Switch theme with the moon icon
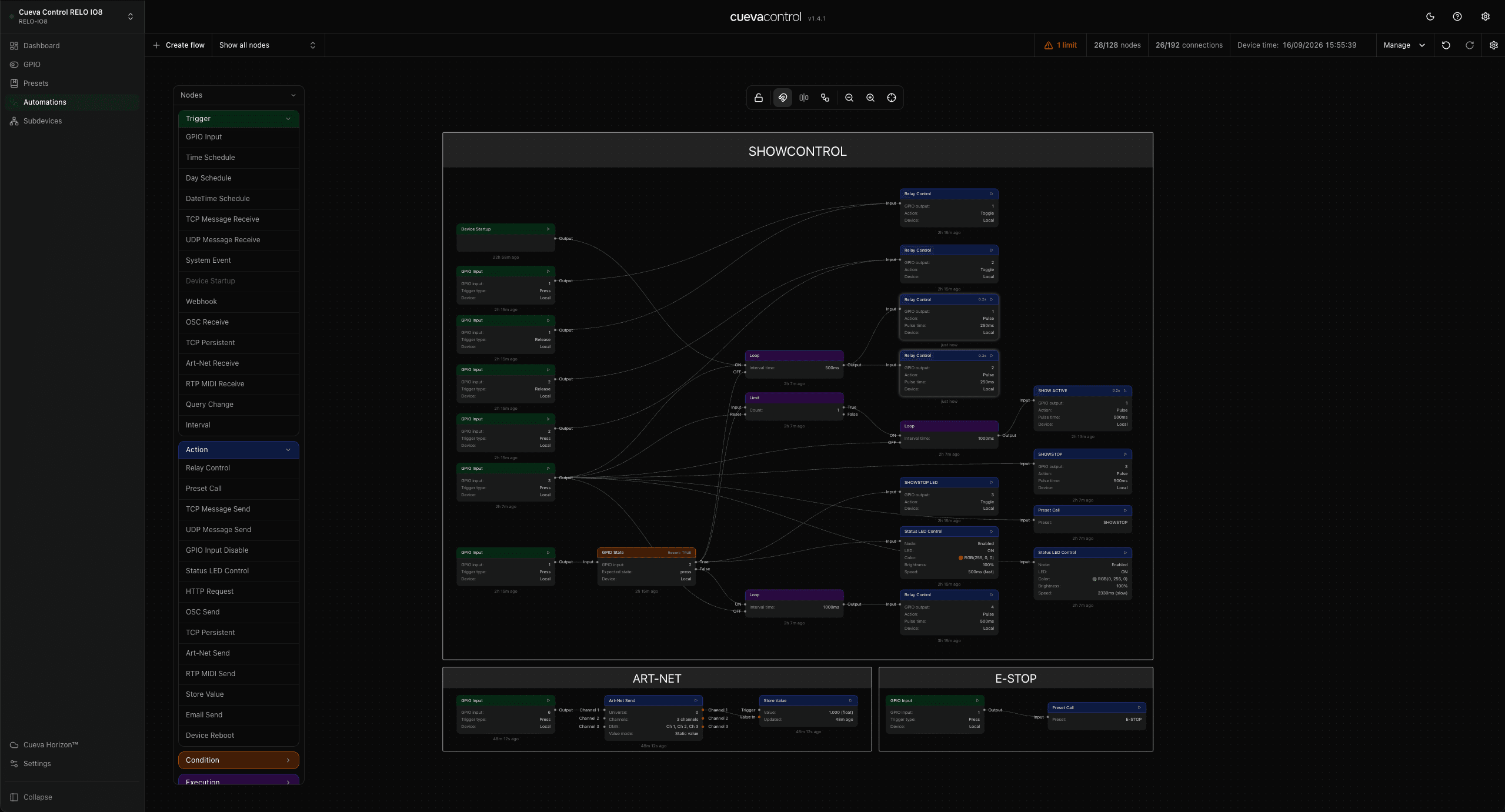This screenshot has width=1505, height=812. (x=1430, y=16)
